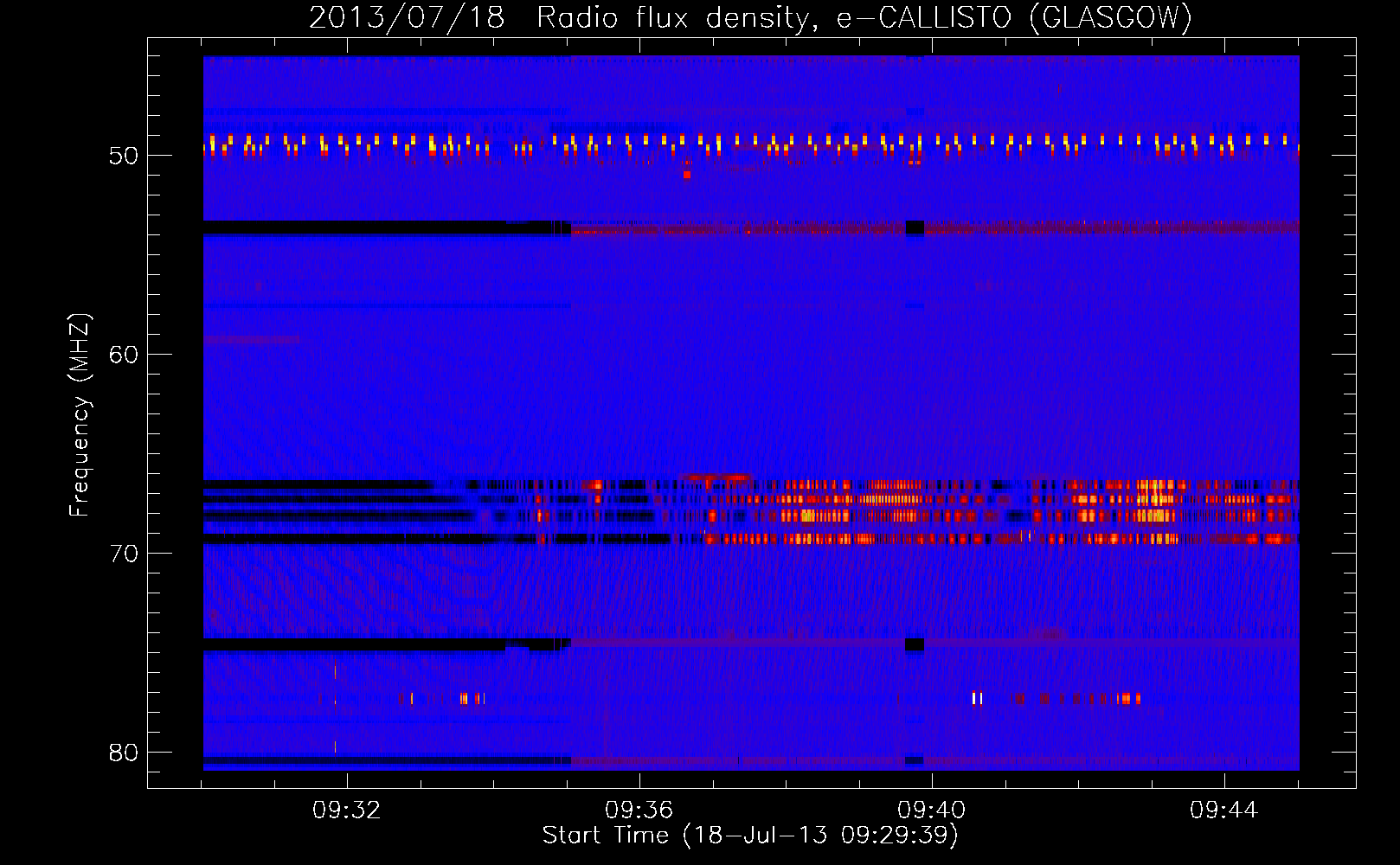Click the Frequency (MHZ) axis label
Image resolution: width=1400 pixels, height=865 pixels.
tap(80, 415)
